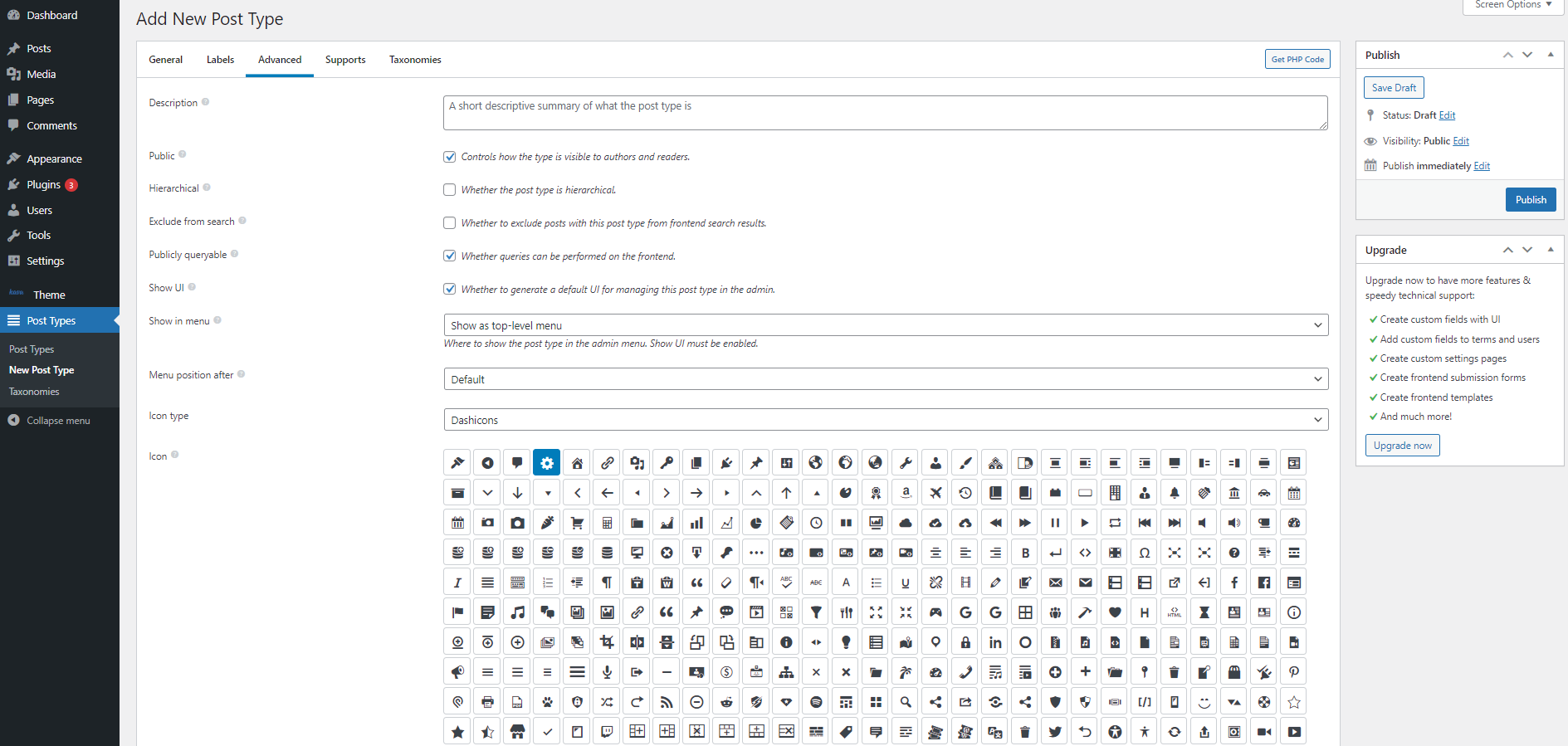Click the Upgrade now button
Viewport: 1568px width, 746px height.
[x=1402, y=446]
